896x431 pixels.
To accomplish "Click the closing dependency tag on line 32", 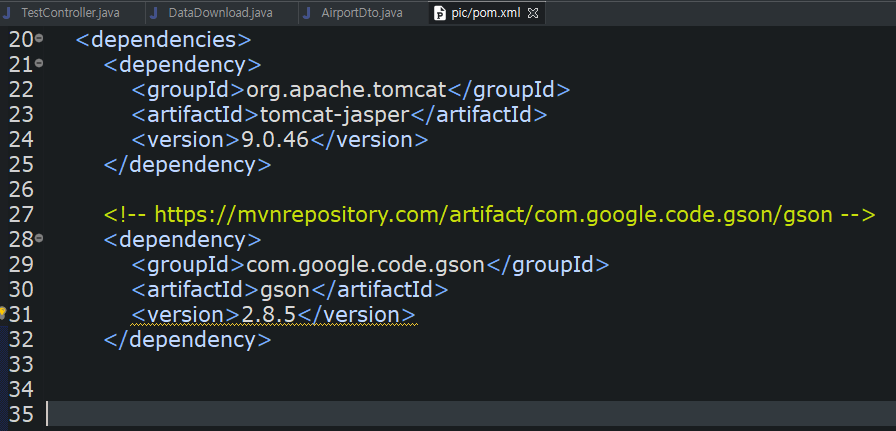I will pyautogui.click(x=187, y=340).
